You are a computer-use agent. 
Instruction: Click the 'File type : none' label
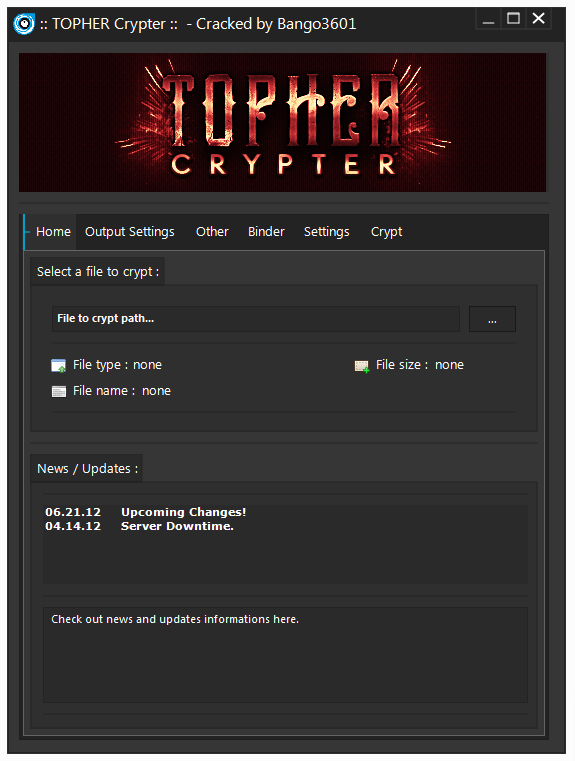117,365
